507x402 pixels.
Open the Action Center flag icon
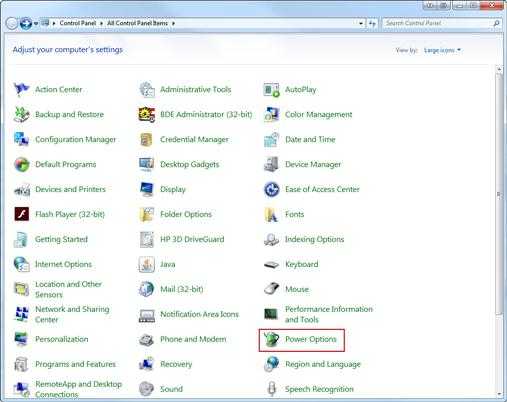(22, 89)
